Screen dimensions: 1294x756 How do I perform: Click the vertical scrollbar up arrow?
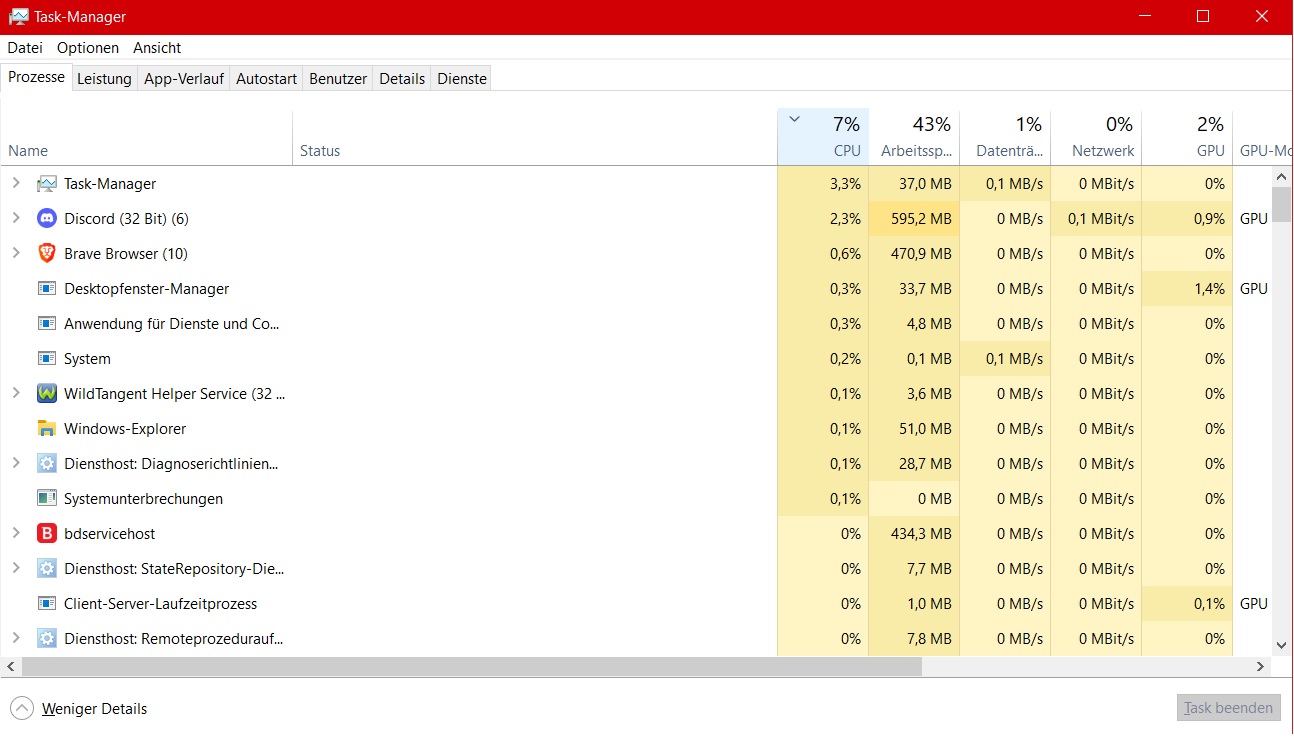(x=1282, y=176)
